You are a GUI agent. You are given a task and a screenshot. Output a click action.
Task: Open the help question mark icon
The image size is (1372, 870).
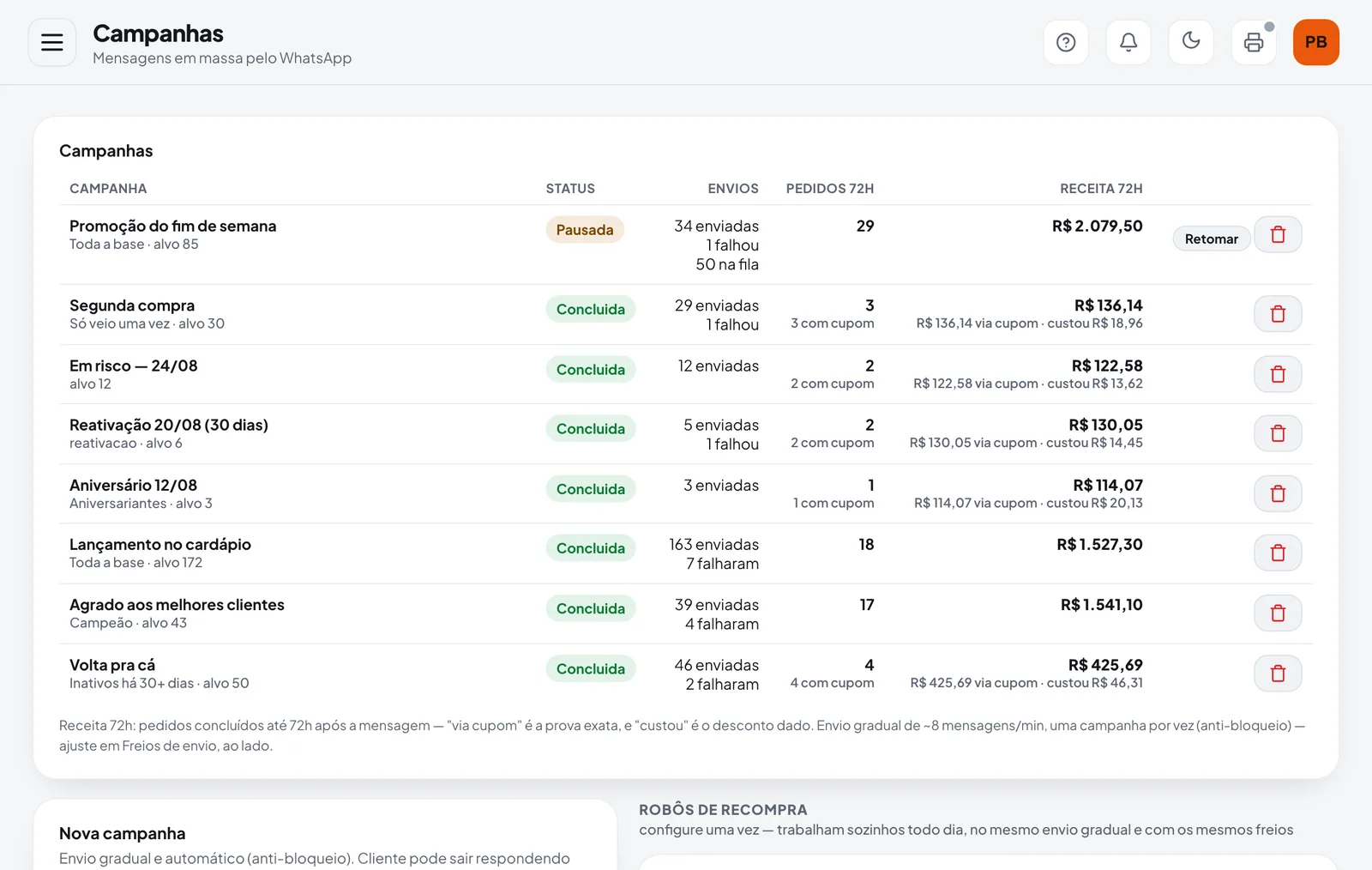point(1066,42)
